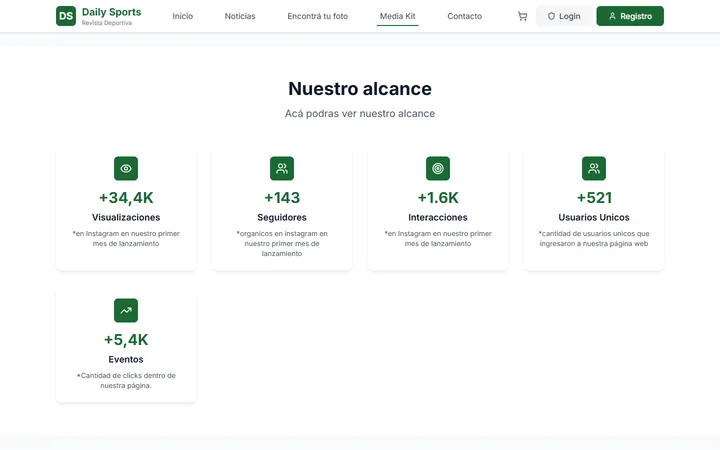This screenshot has width=720, height=450.
Task: Go to the Inicio page
Action: 183,16
